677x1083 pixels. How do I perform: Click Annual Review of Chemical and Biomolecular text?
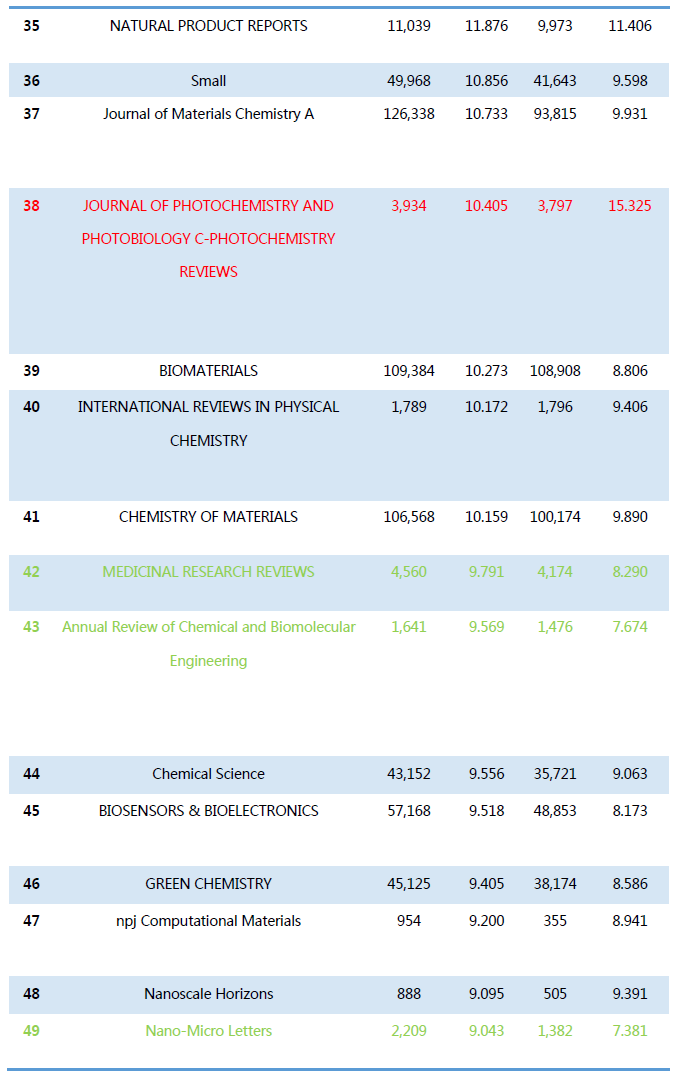(208, 627)
